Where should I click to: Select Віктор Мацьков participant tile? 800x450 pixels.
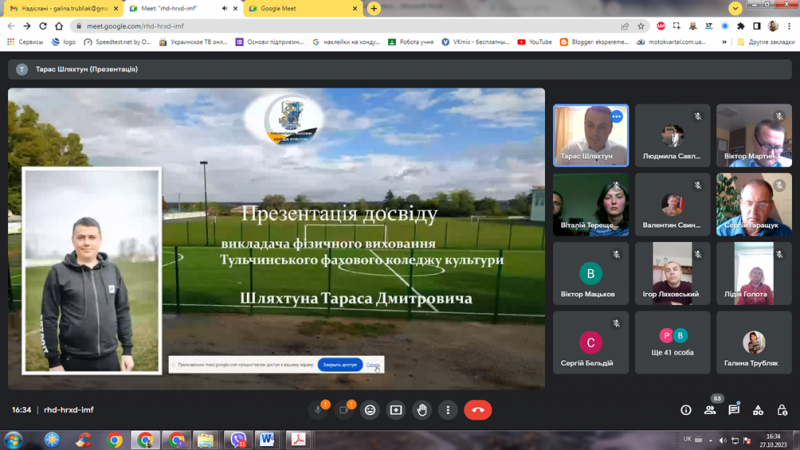tap(591, 273)
